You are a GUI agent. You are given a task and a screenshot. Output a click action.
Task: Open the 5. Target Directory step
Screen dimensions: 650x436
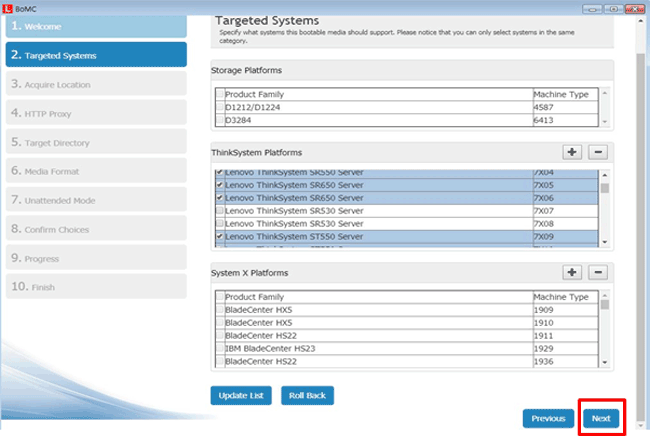[x=96, y=142]
